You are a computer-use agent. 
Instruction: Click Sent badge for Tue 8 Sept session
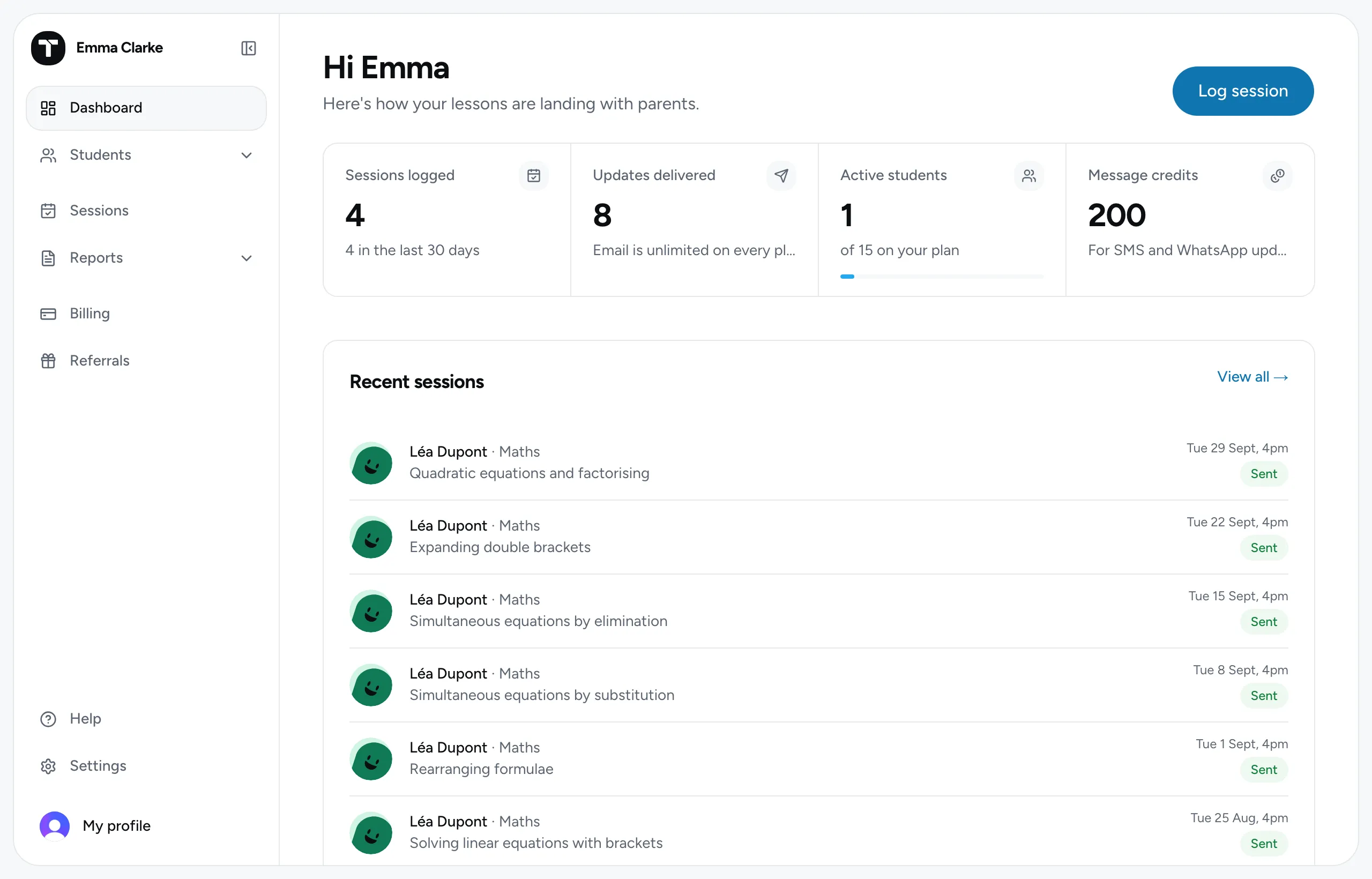[1264, 696]
